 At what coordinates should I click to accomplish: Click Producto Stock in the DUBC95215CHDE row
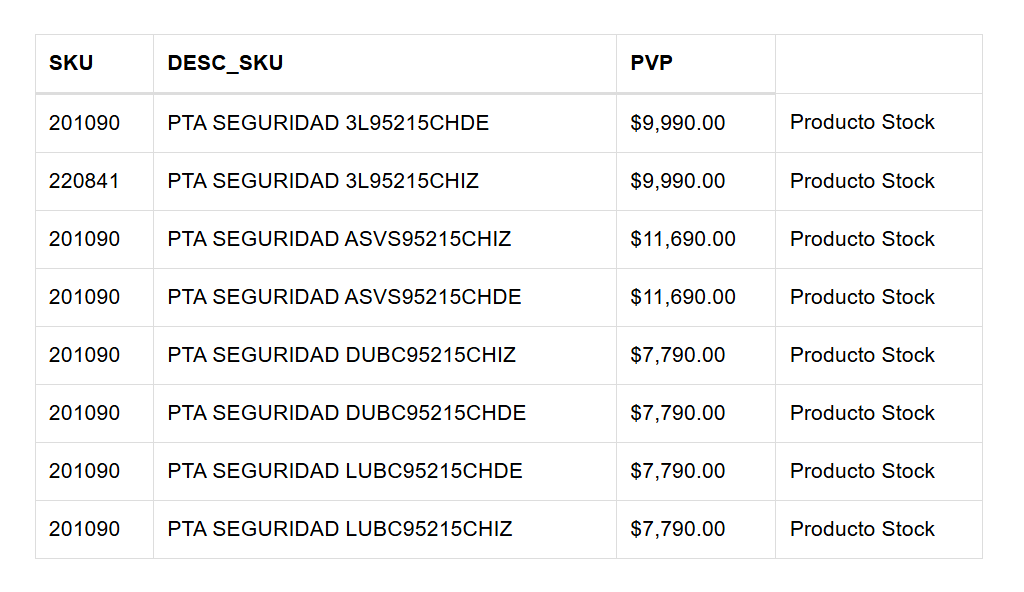(862, 413)
